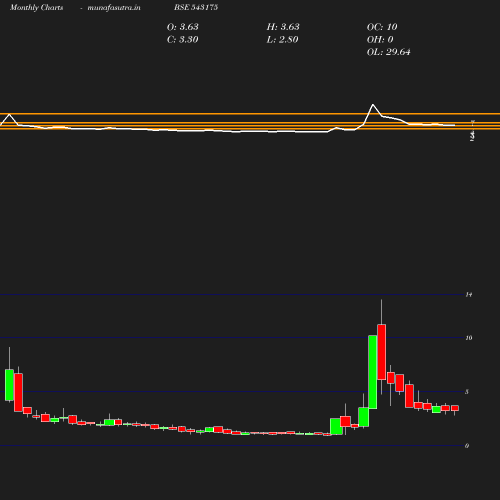Click the 14 price axis label
The height and width of the screenshot is (500, 500).
[x=469, y=295]
